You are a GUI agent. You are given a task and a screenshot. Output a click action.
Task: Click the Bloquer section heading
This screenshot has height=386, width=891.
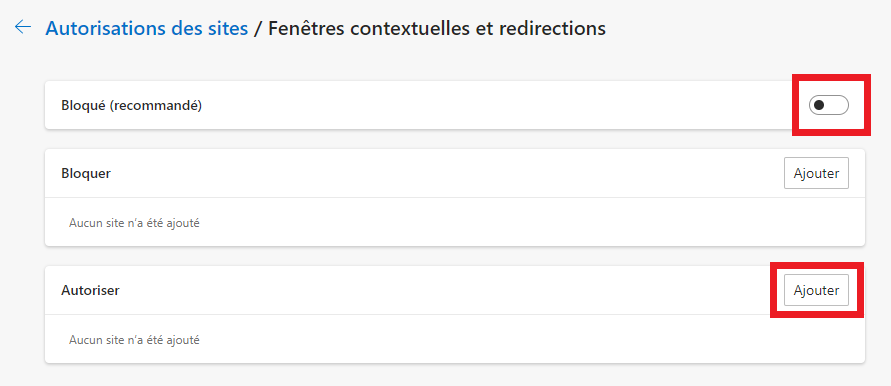pyautogui.click(x=86, y=173)
